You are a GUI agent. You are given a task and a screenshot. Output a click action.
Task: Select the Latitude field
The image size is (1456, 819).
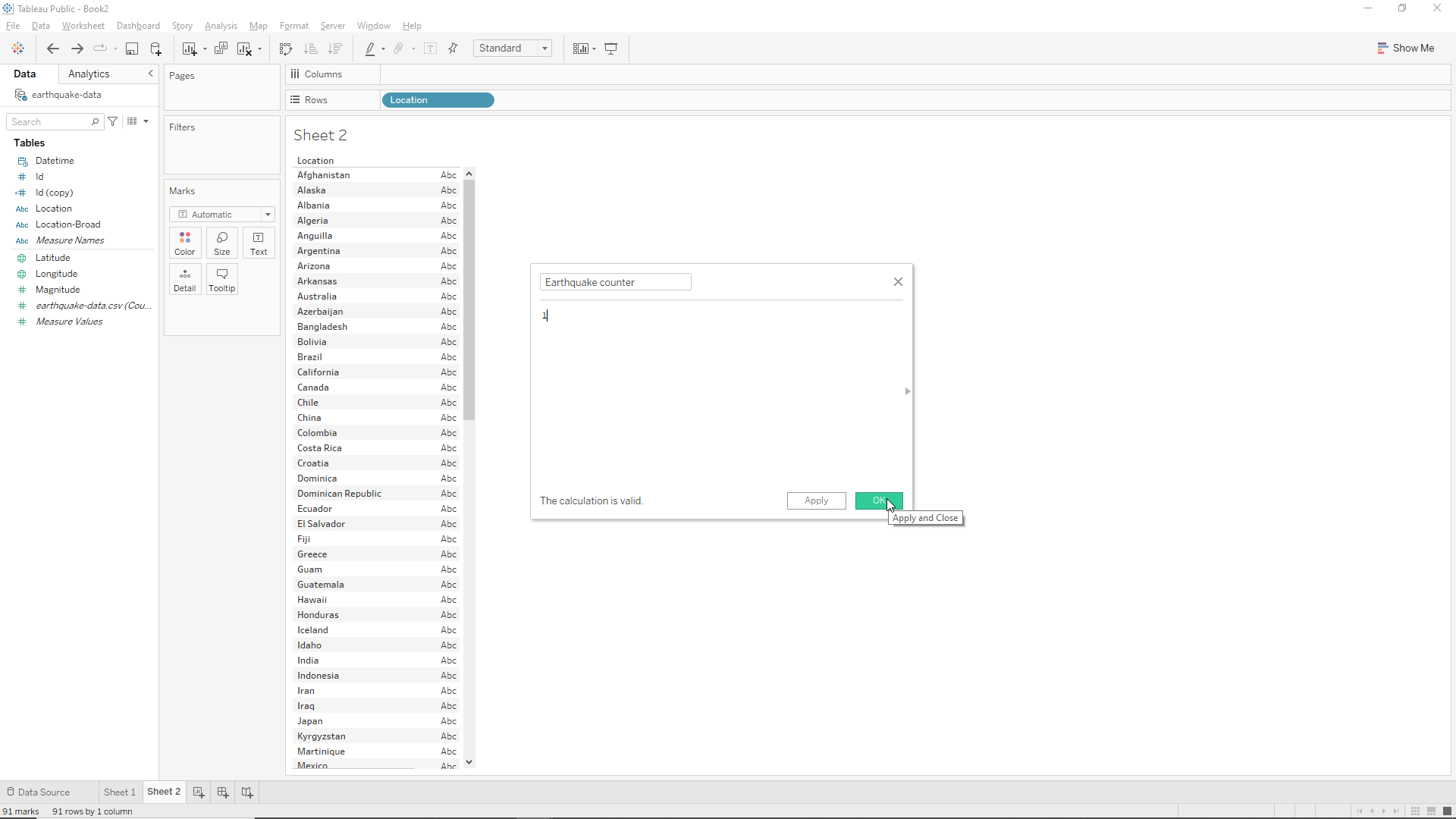53,258
